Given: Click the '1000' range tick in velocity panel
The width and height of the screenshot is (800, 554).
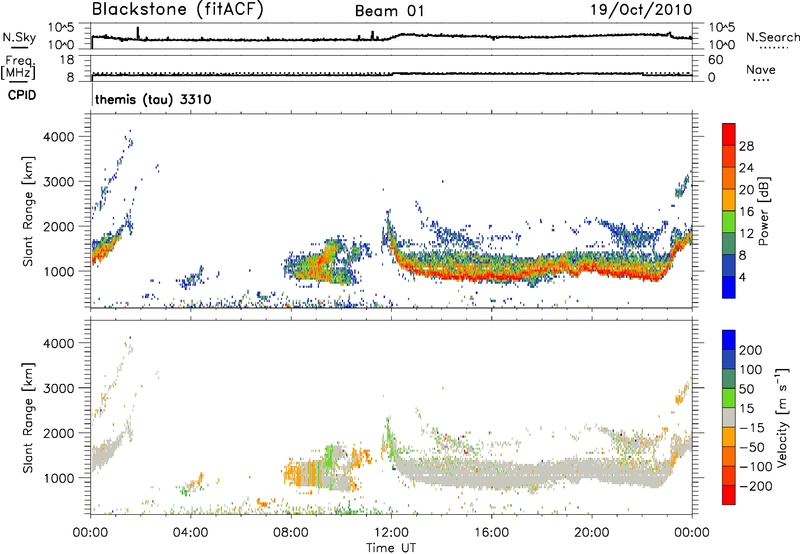Looking at the screenshot, I should [58, 478].
